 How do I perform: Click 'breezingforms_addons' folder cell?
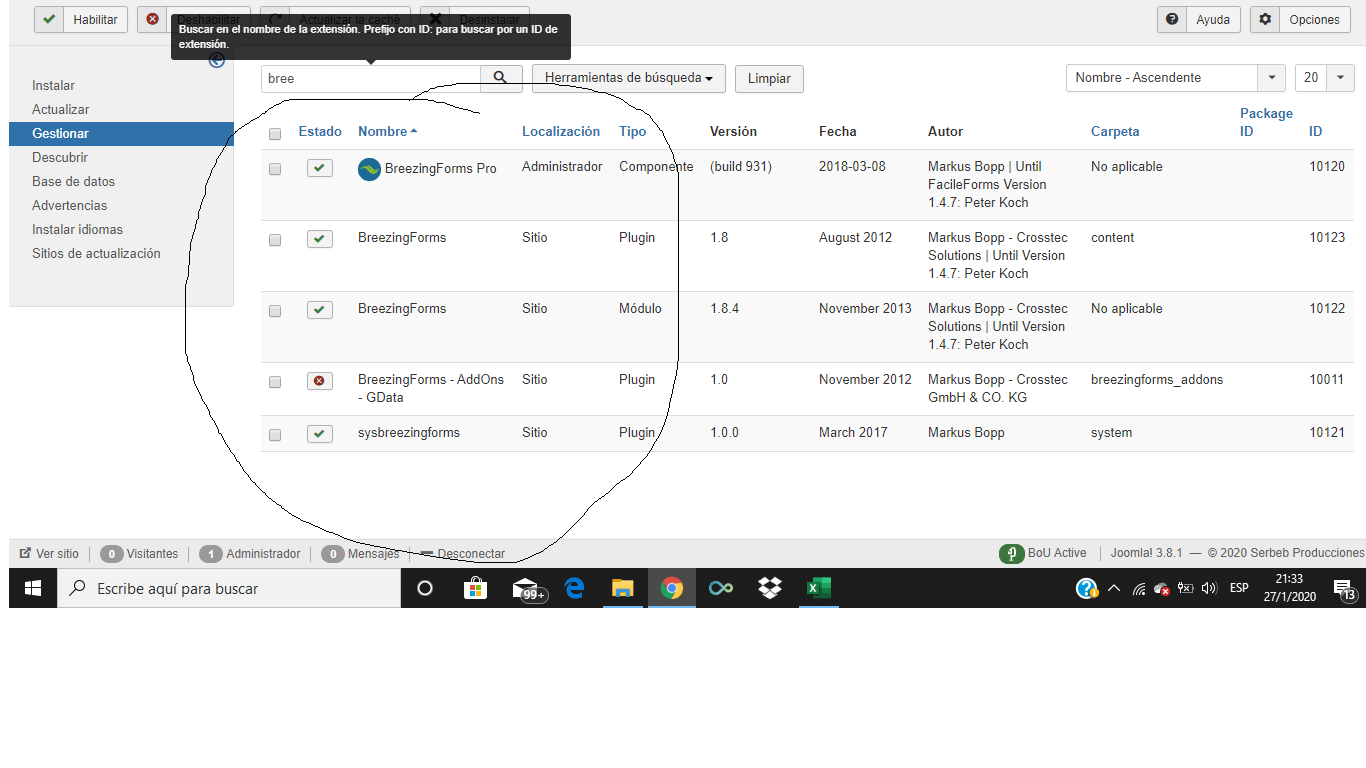[1157, 380]
